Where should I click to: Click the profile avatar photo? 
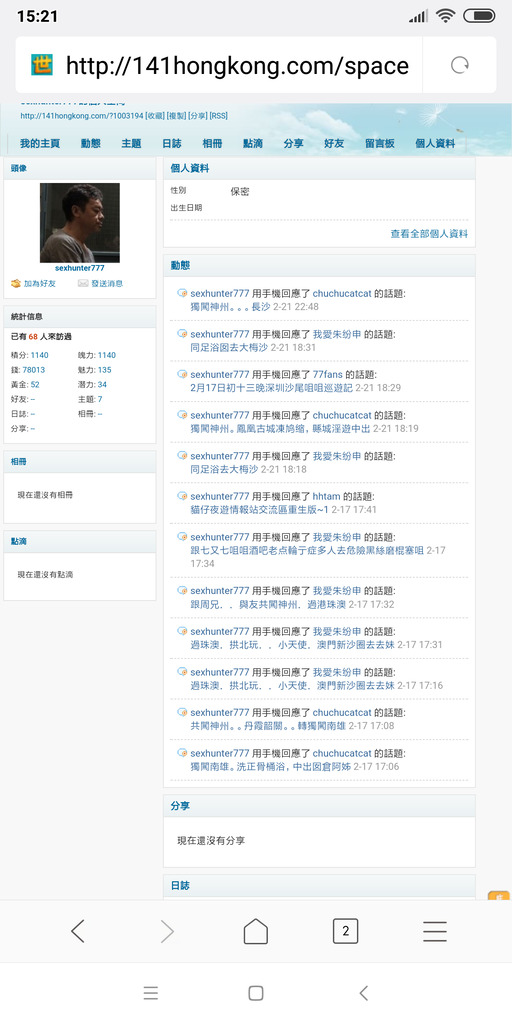80,223
